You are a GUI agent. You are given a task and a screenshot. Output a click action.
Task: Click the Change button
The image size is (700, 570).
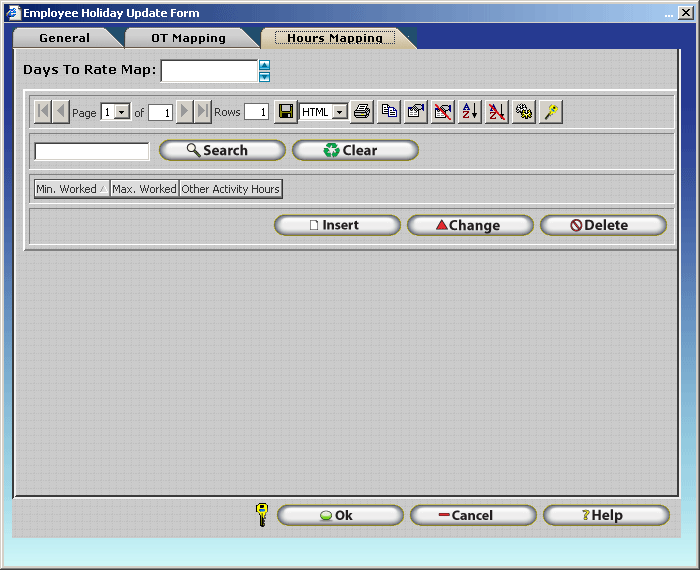click(x=470, y=225)
